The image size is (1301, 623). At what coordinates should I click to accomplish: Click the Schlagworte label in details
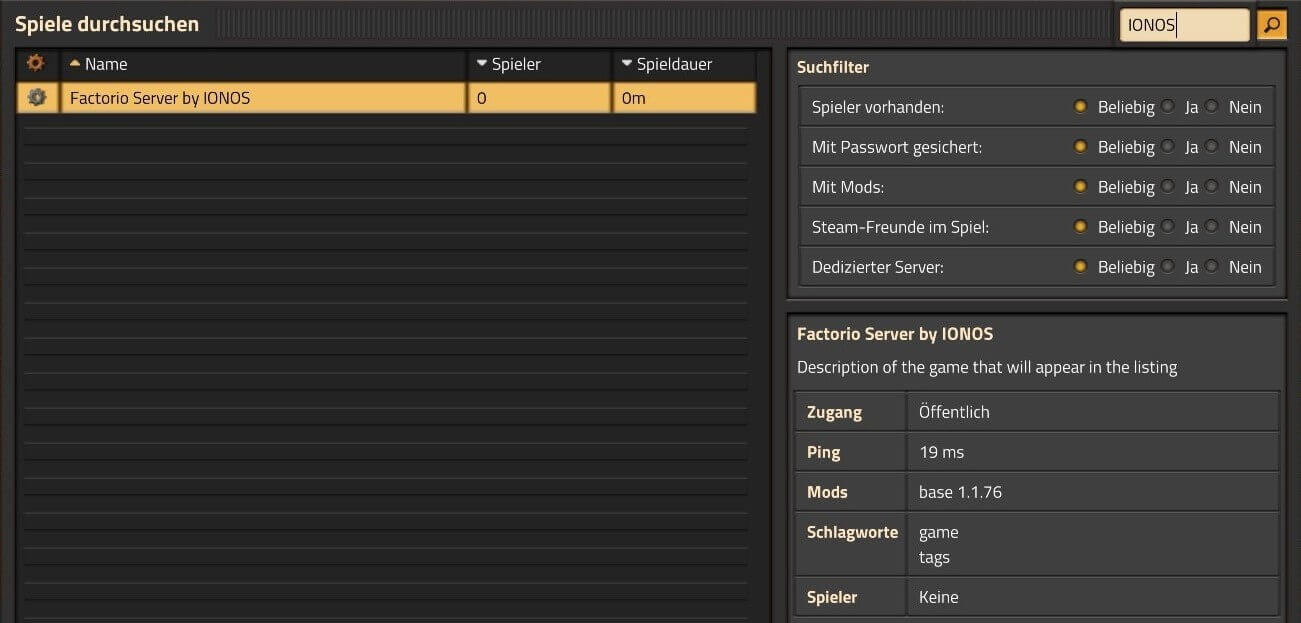[852, 532]
